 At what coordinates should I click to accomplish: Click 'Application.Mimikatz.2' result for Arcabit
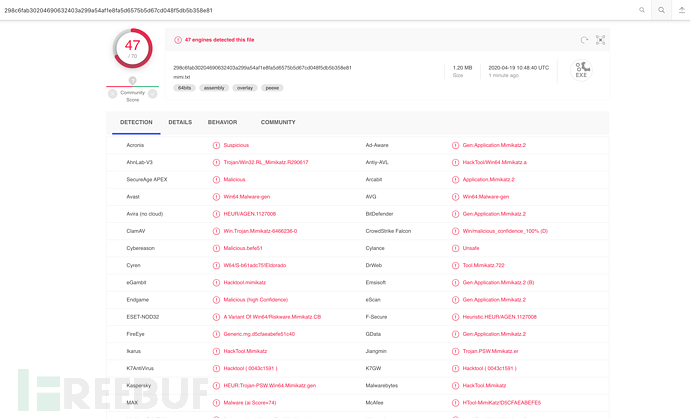pyautogui.click(x=488, y=180)
